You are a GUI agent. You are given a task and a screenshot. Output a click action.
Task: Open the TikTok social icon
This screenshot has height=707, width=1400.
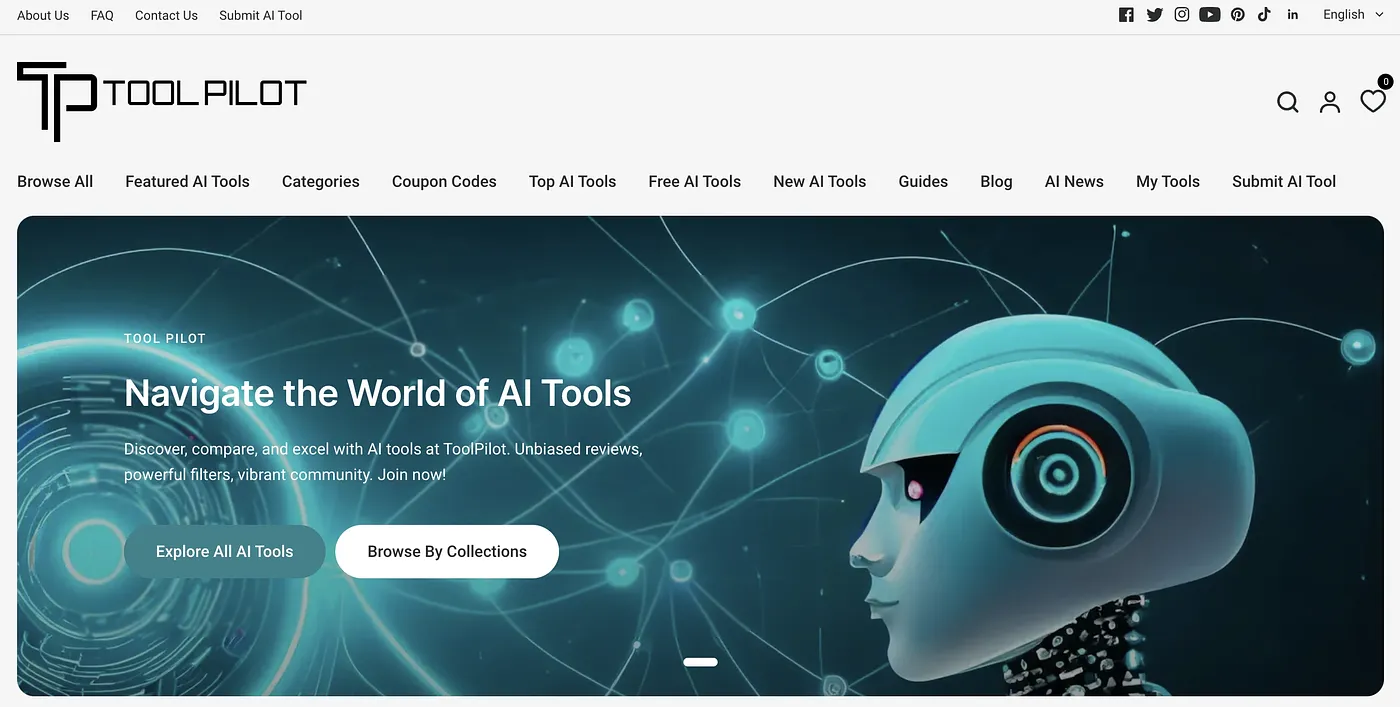(x=1265, y=15)
